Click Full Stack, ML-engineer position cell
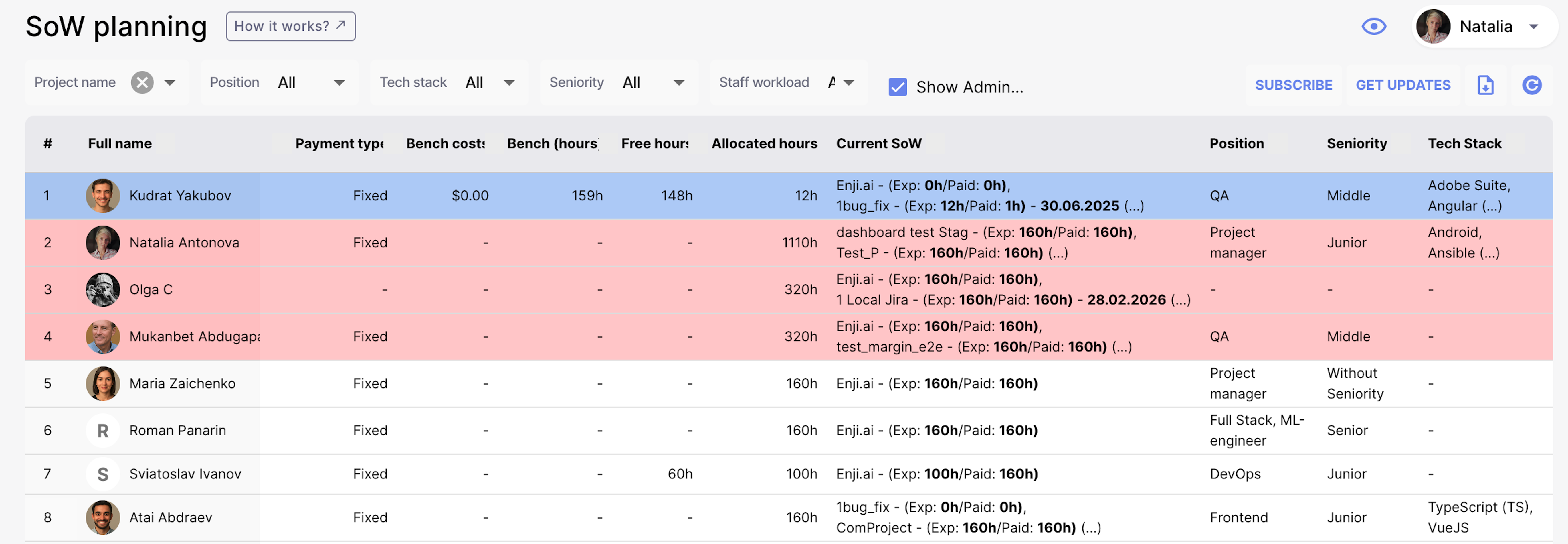Image resolution: width=1568 pixels, height=544 pixels. click(x=1257, y=431)
